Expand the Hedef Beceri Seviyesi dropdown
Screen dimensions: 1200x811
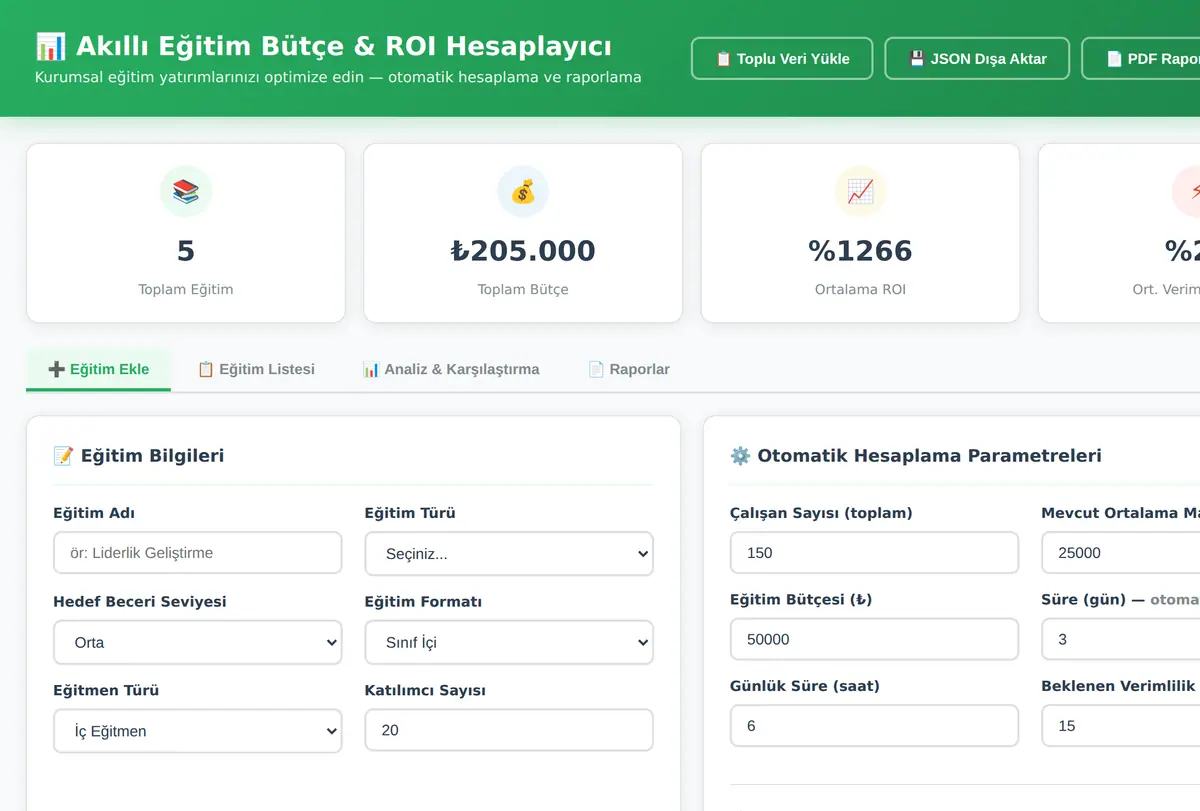[x=197, y=642]
